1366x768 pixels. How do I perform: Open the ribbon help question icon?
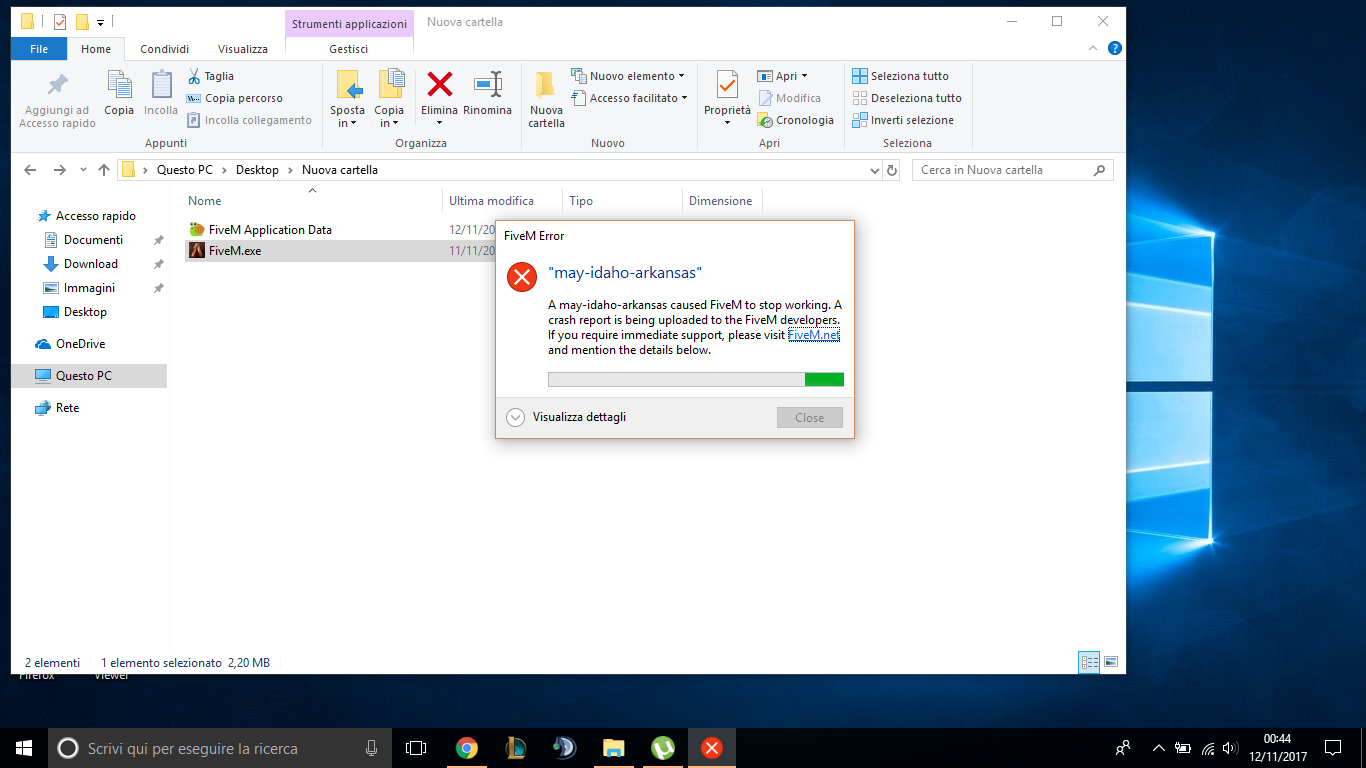click(x=1115, y=48)
